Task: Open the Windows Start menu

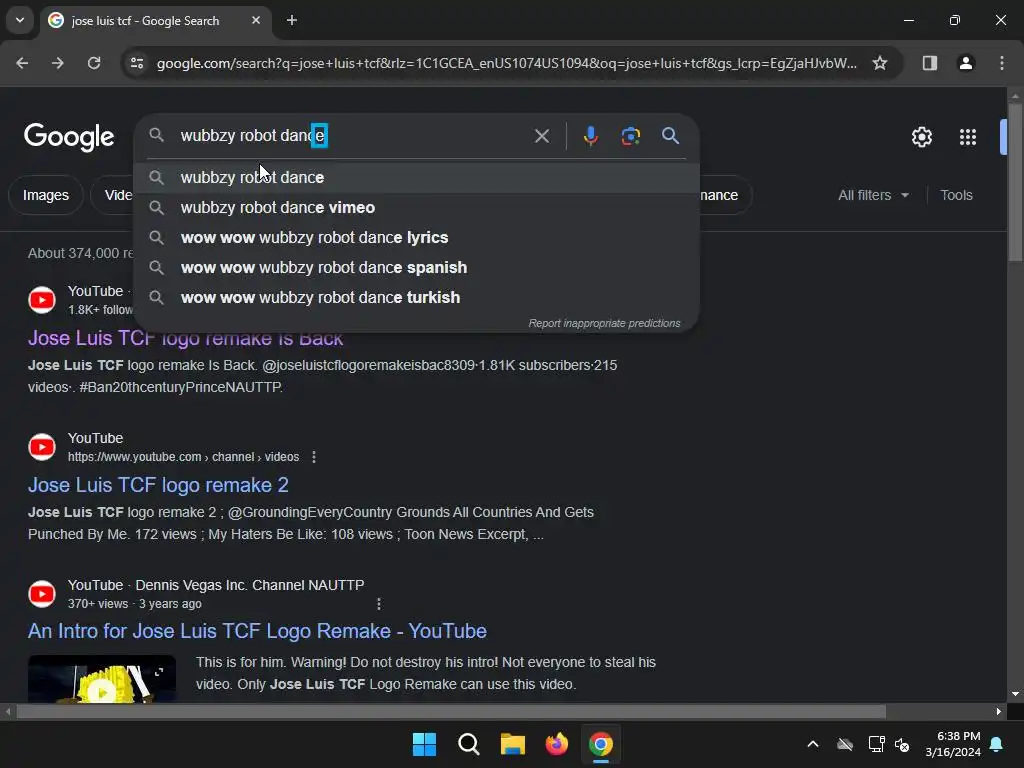Action: 424,744
